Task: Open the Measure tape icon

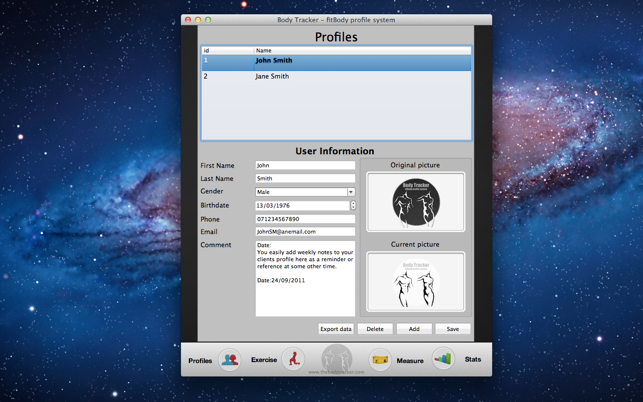Action: (x=380, y=360)
